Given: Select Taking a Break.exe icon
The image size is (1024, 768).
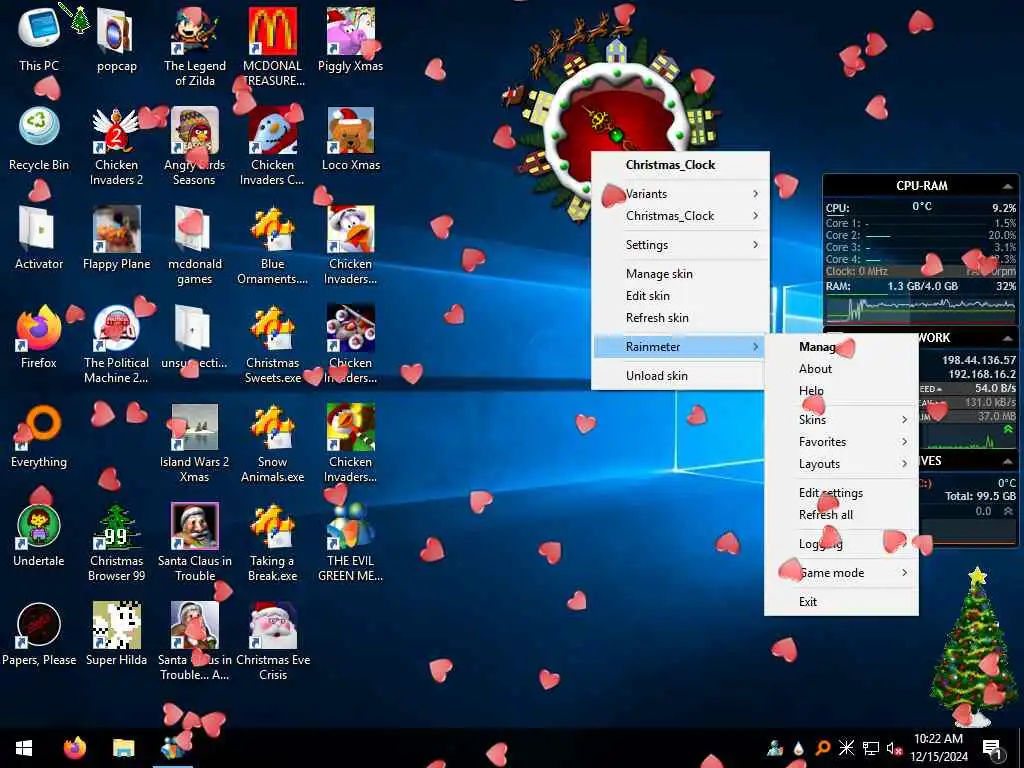Looking at the screenshot, I should 272,543.
